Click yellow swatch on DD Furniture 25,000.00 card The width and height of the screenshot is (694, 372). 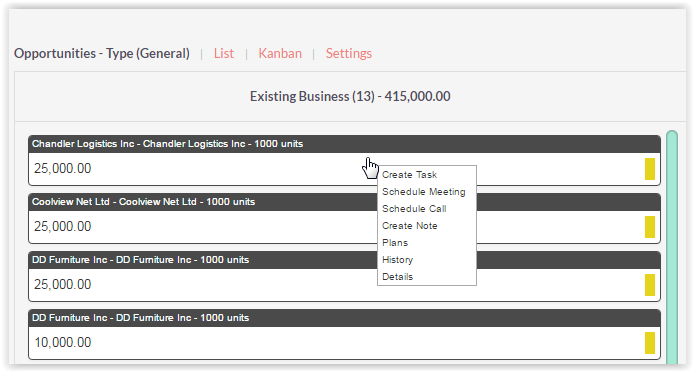(x=650, y=285)
